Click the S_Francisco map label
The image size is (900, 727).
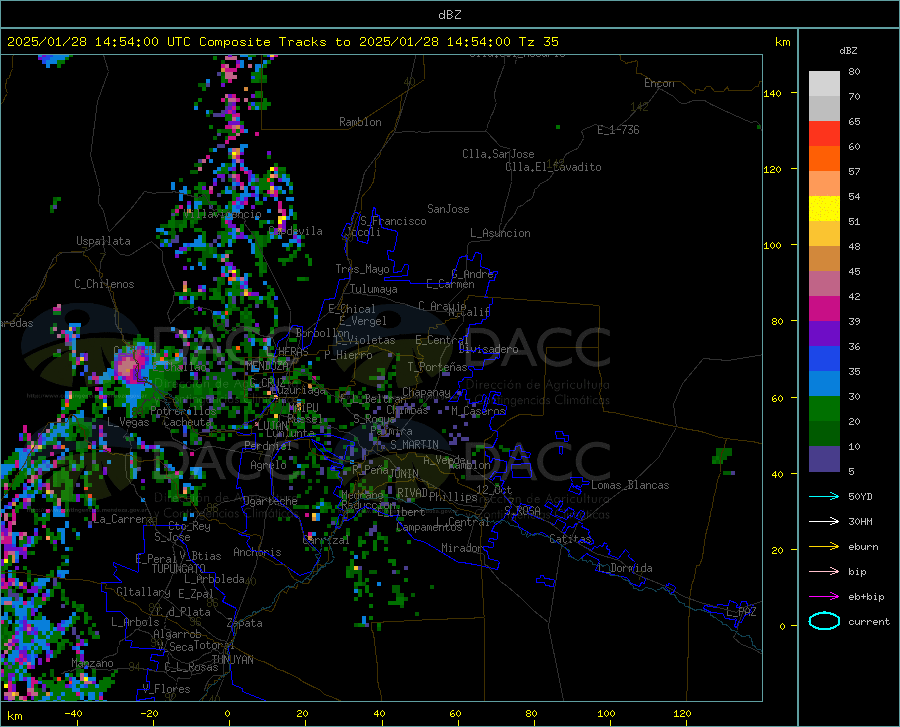click(393, 221)
